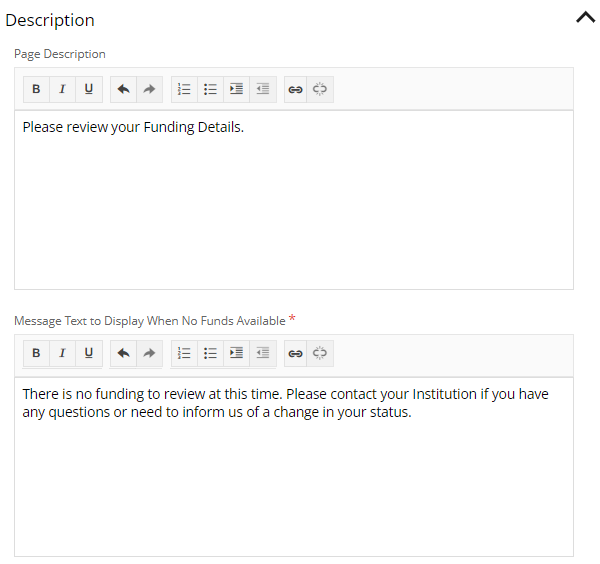Collapse the Description section chevron
Screen dimensions: 600x564
pyautogui.click(x=585, y=17)
